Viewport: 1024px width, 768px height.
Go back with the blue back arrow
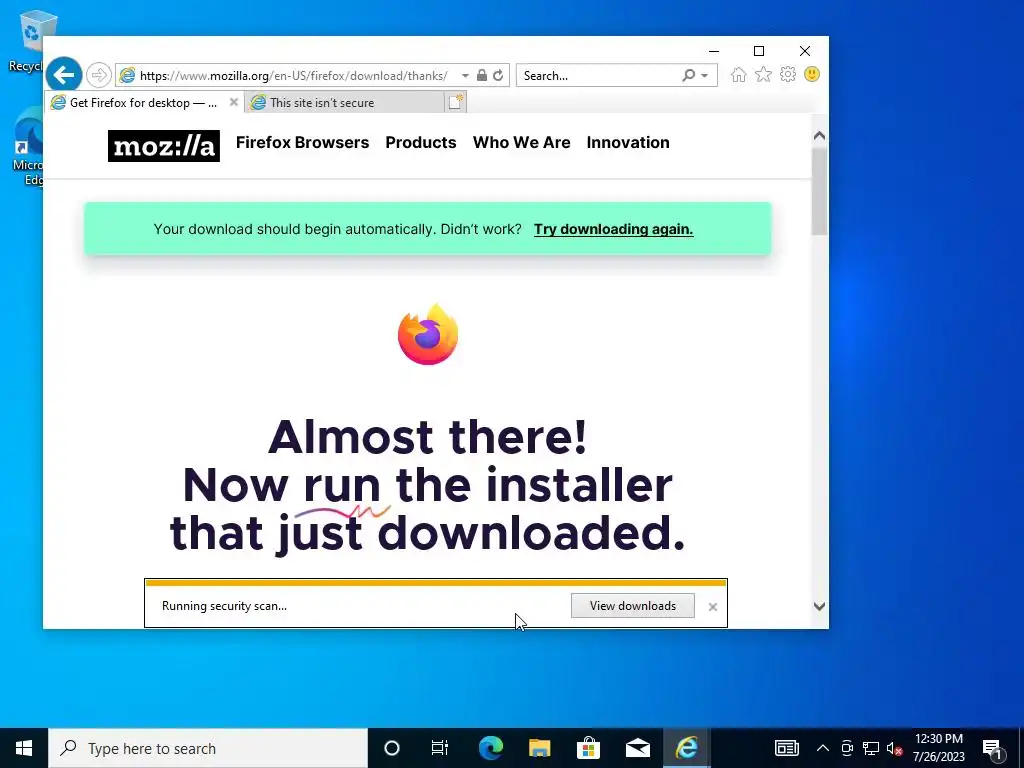pos(64,75)
